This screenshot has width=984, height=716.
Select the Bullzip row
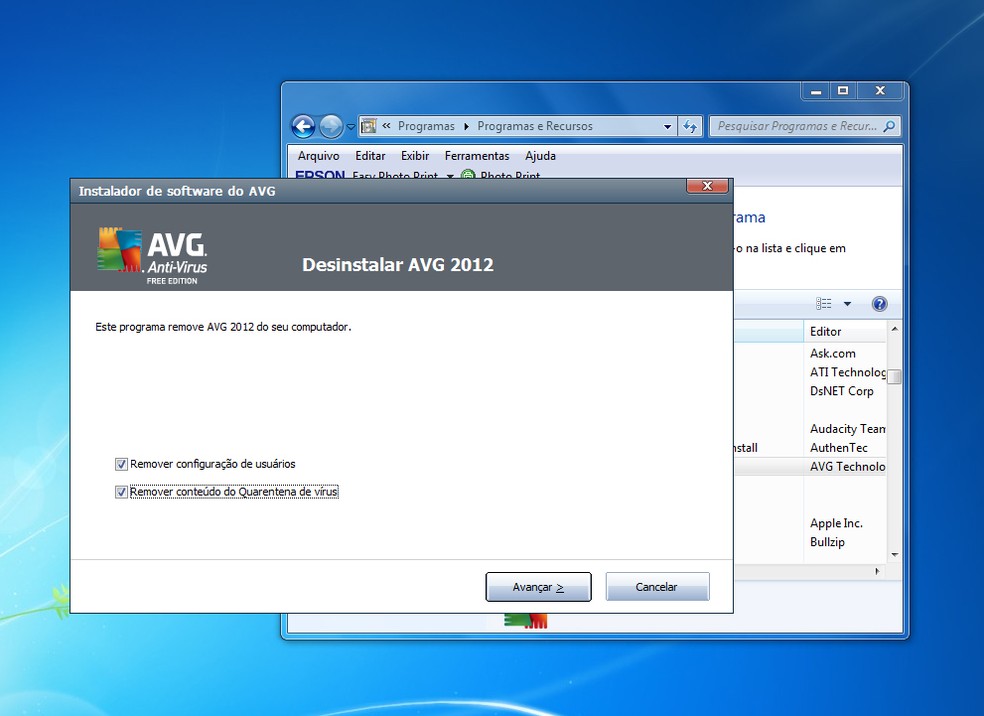[827, 542]
